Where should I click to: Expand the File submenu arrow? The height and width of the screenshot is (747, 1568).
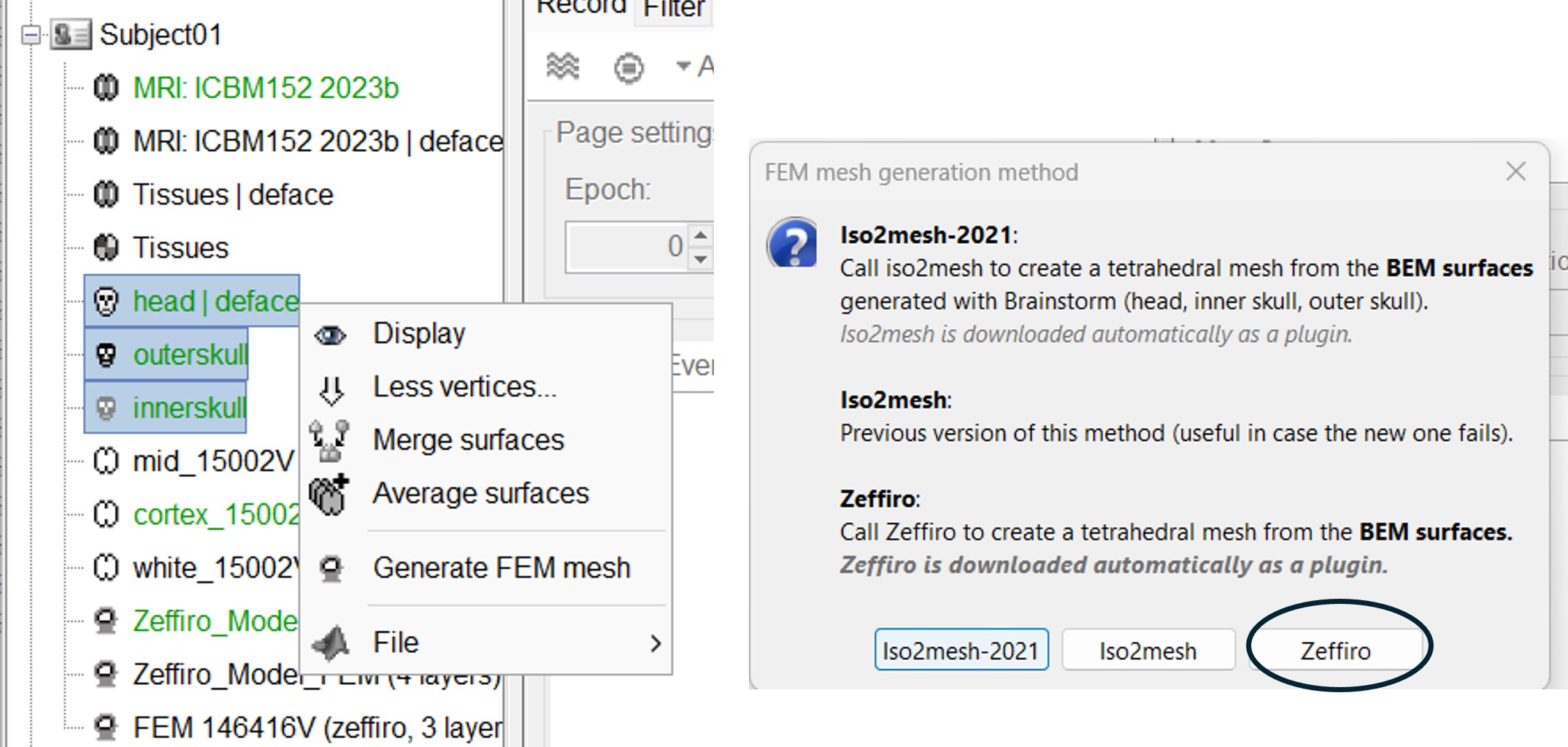(x=655, y=643)
